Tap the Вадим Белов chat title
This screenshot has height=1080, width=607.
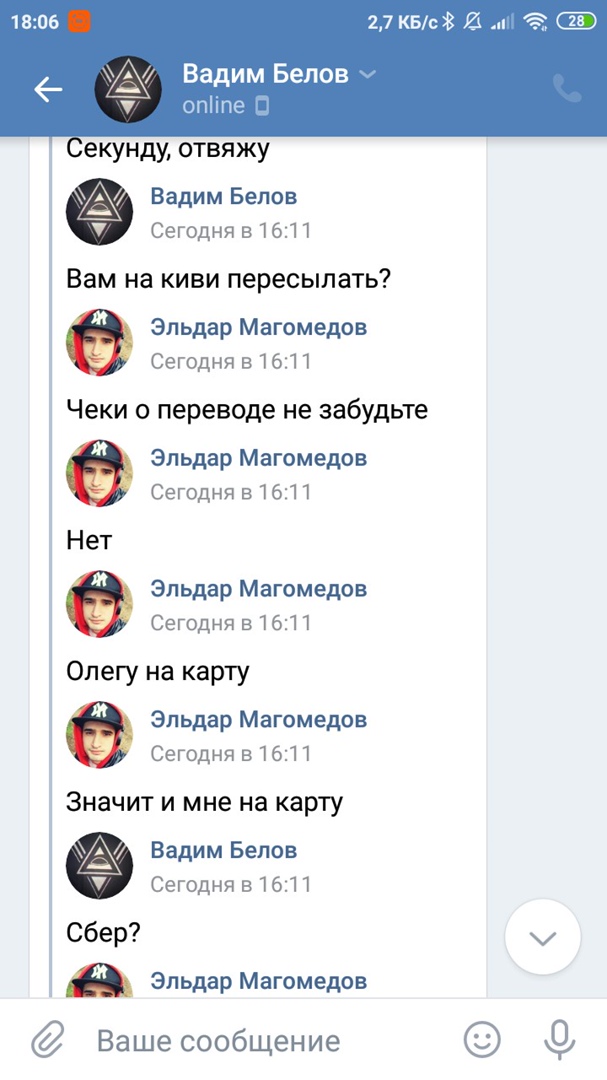coord(265,74)
